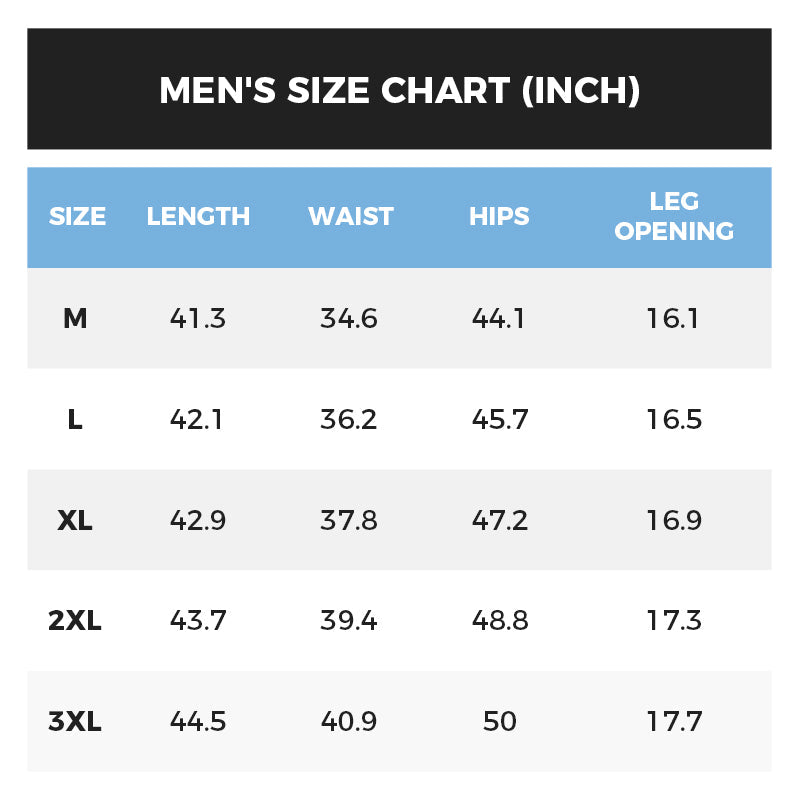Screen dimensions: 800x800
Task: Click the 47.2 hips value
Action: point(500,521)
